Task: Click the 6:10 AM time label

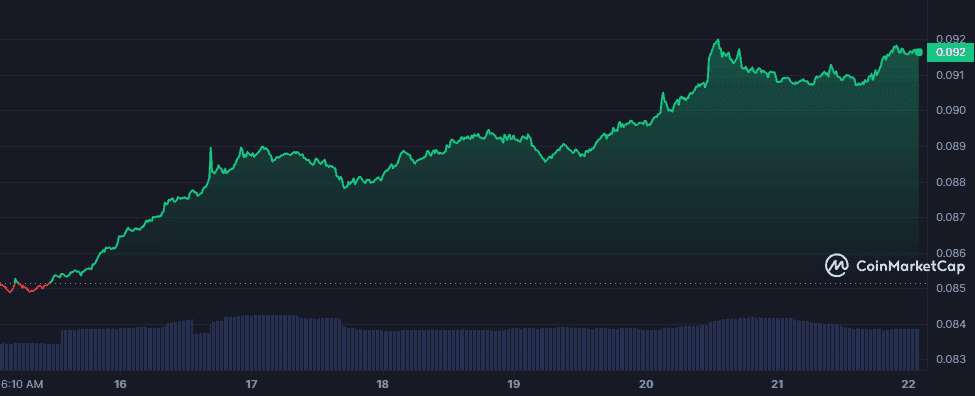Action: [x=22, y=385]
